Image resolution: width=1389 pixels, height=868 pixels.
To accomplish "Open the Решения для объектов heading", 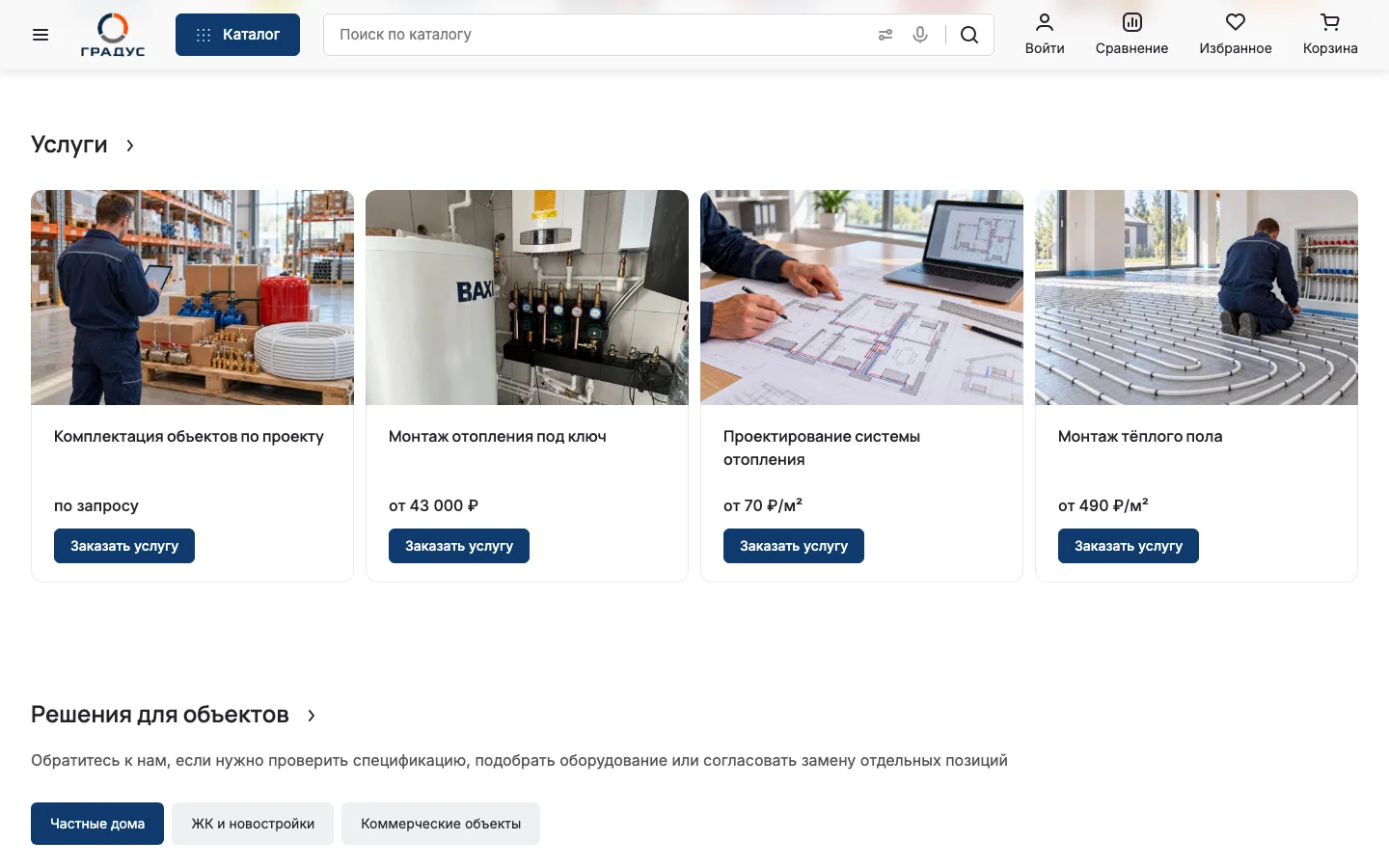I will [x=160, y=715].
